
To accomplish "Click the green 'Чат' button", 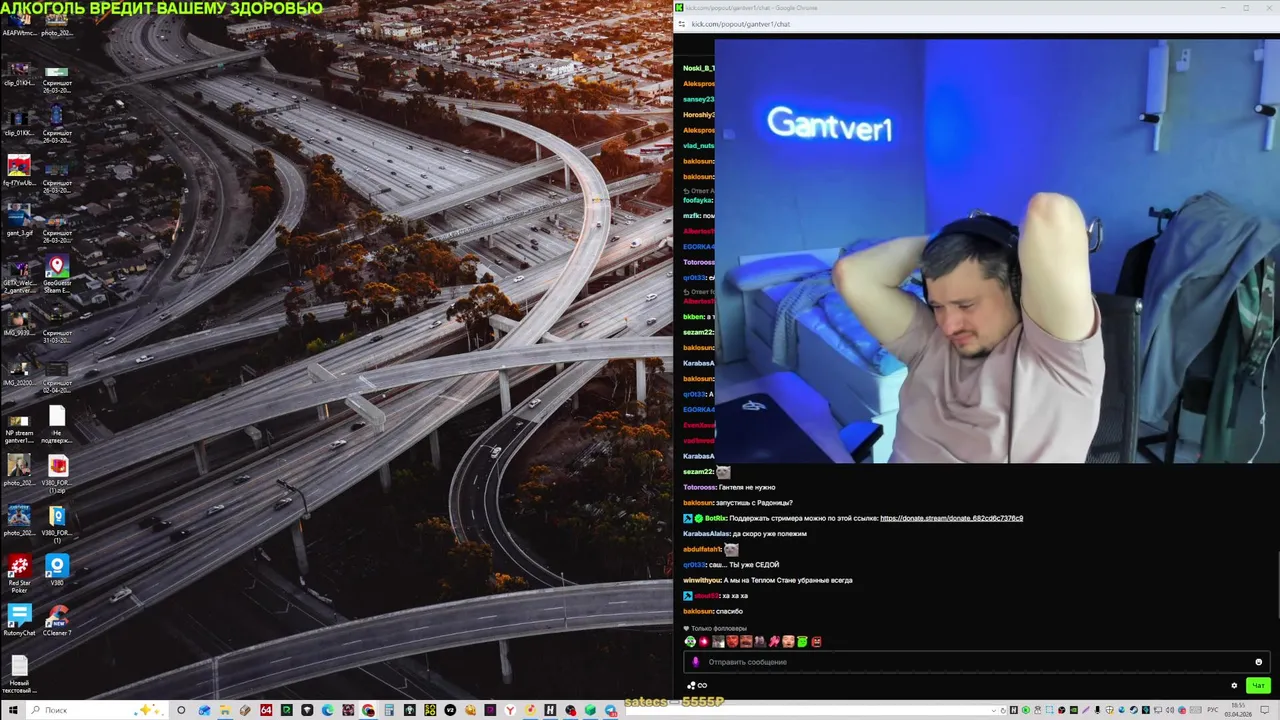I will point(1258,685).
